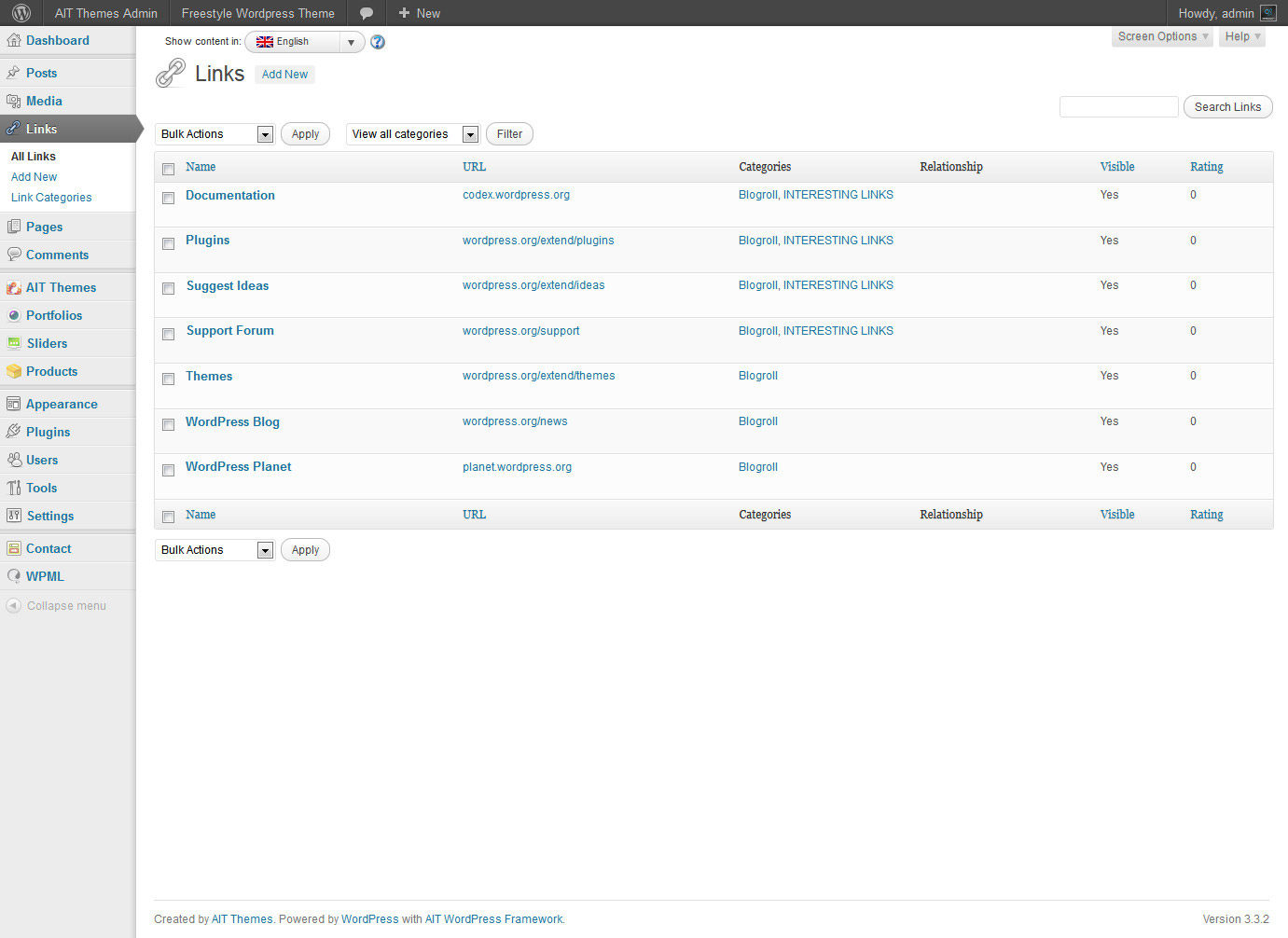This screenshot has height=938, width=1288.
Task: Open the Dashboard menu item
Action: [x=58, y=40]
